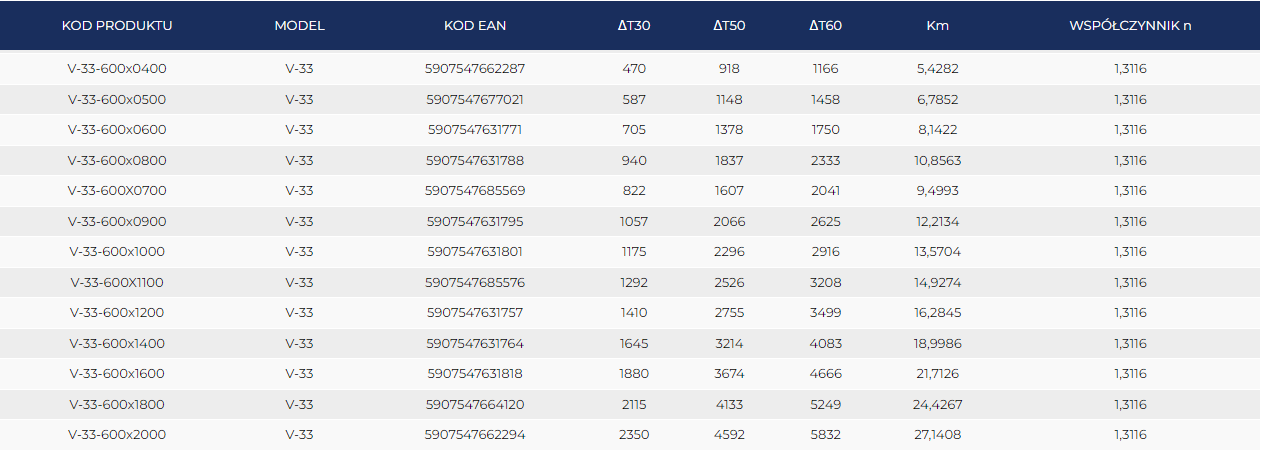The width and height of the screenshot is (1263, 450).
Task: Click the KOD PRODUKTU column header
Action: point(117,25)
